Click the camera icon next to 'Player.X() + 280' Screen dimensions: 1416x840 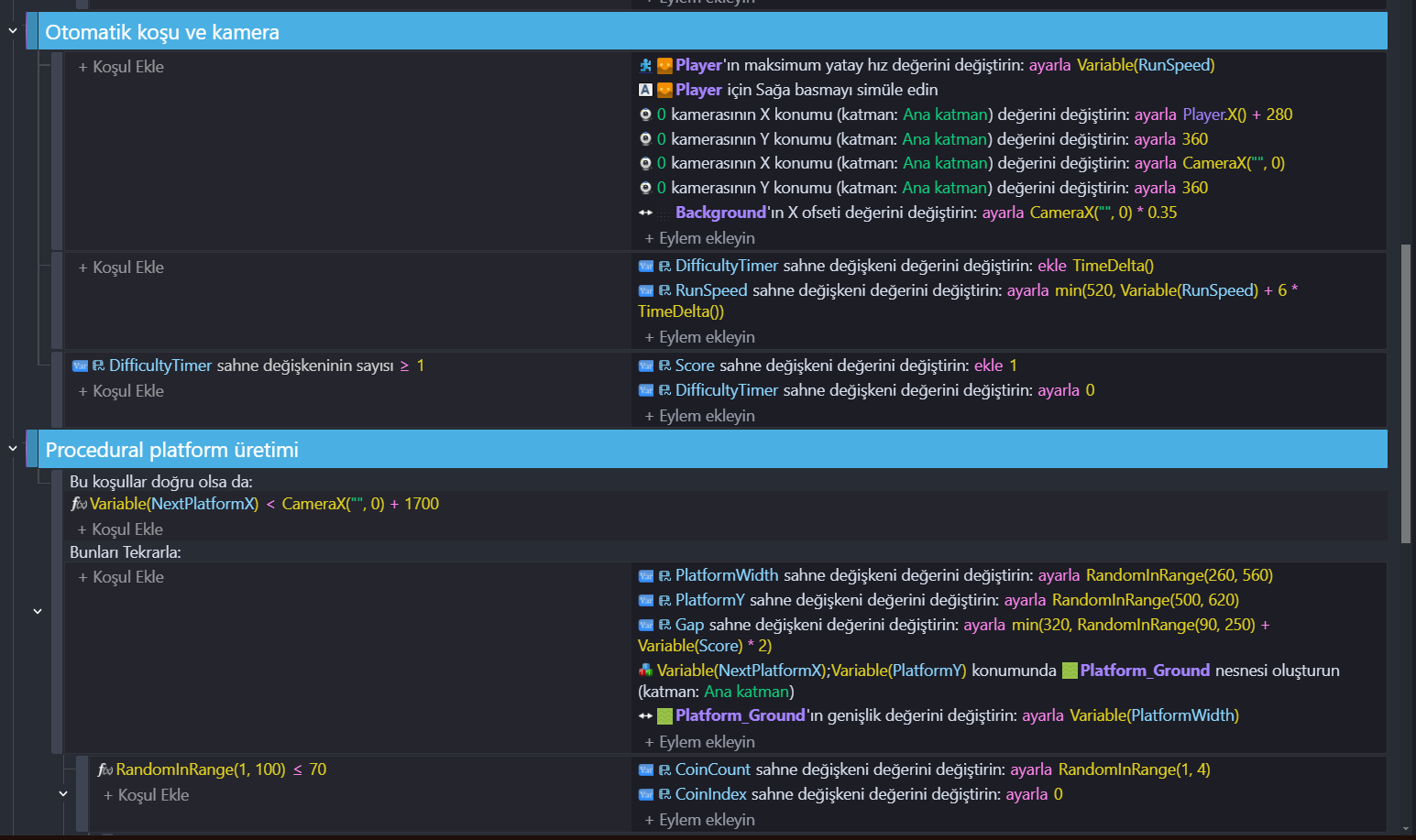pos(645,115)
